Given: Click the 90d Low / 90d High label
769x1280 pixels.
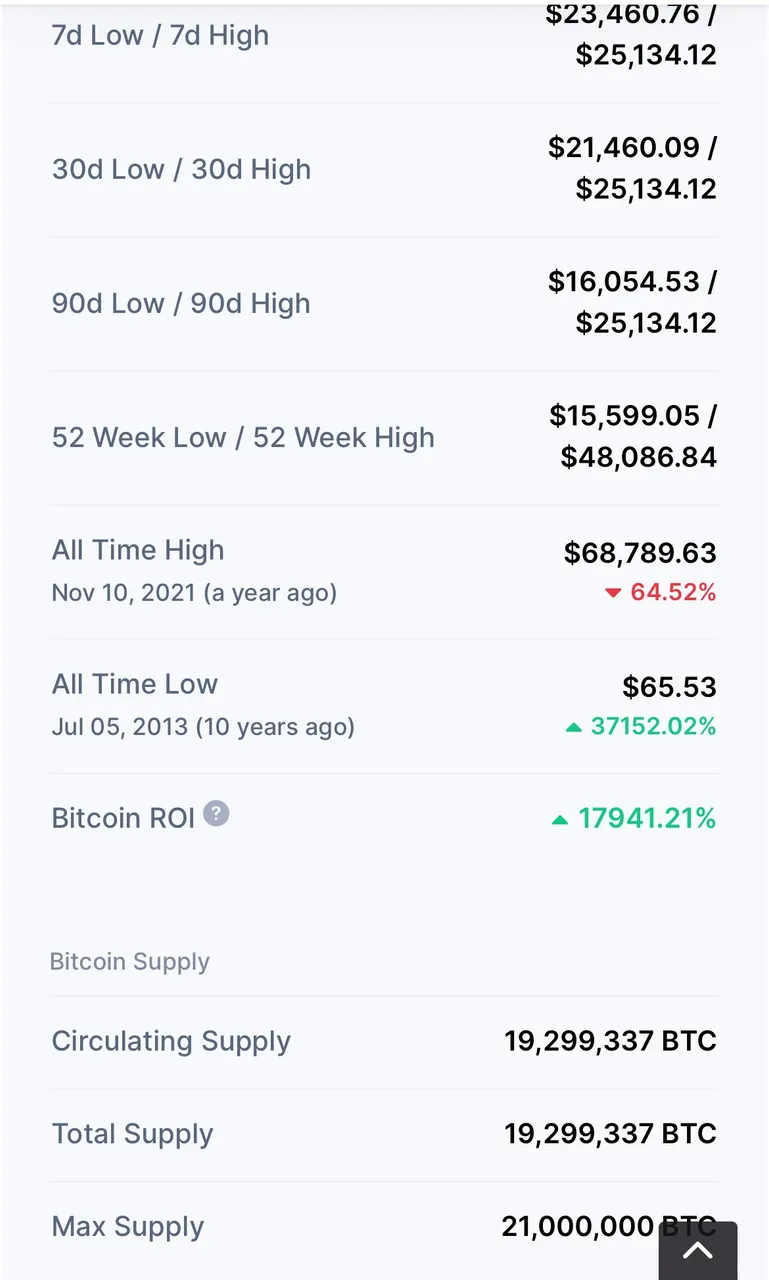Looking at the screenshot, I should 181,304.
